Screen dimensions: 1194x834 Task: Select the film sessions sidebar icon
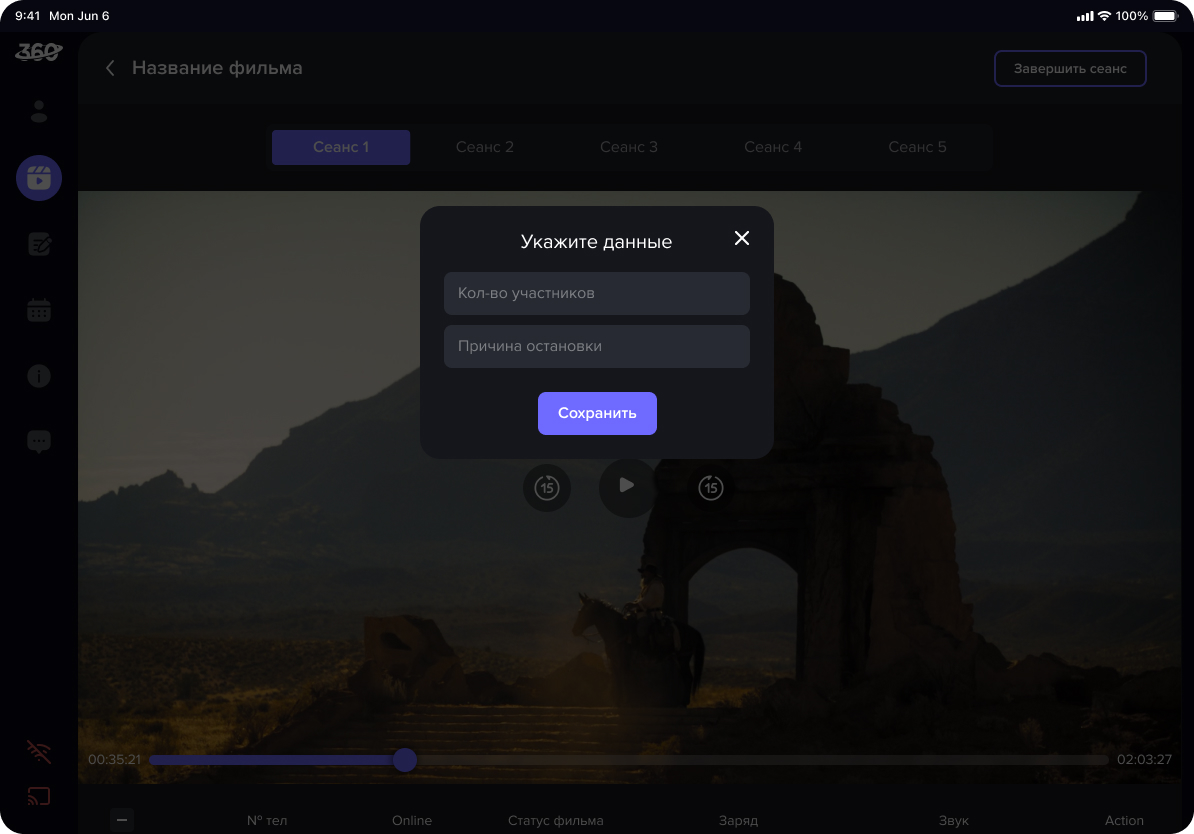[39, 179]
